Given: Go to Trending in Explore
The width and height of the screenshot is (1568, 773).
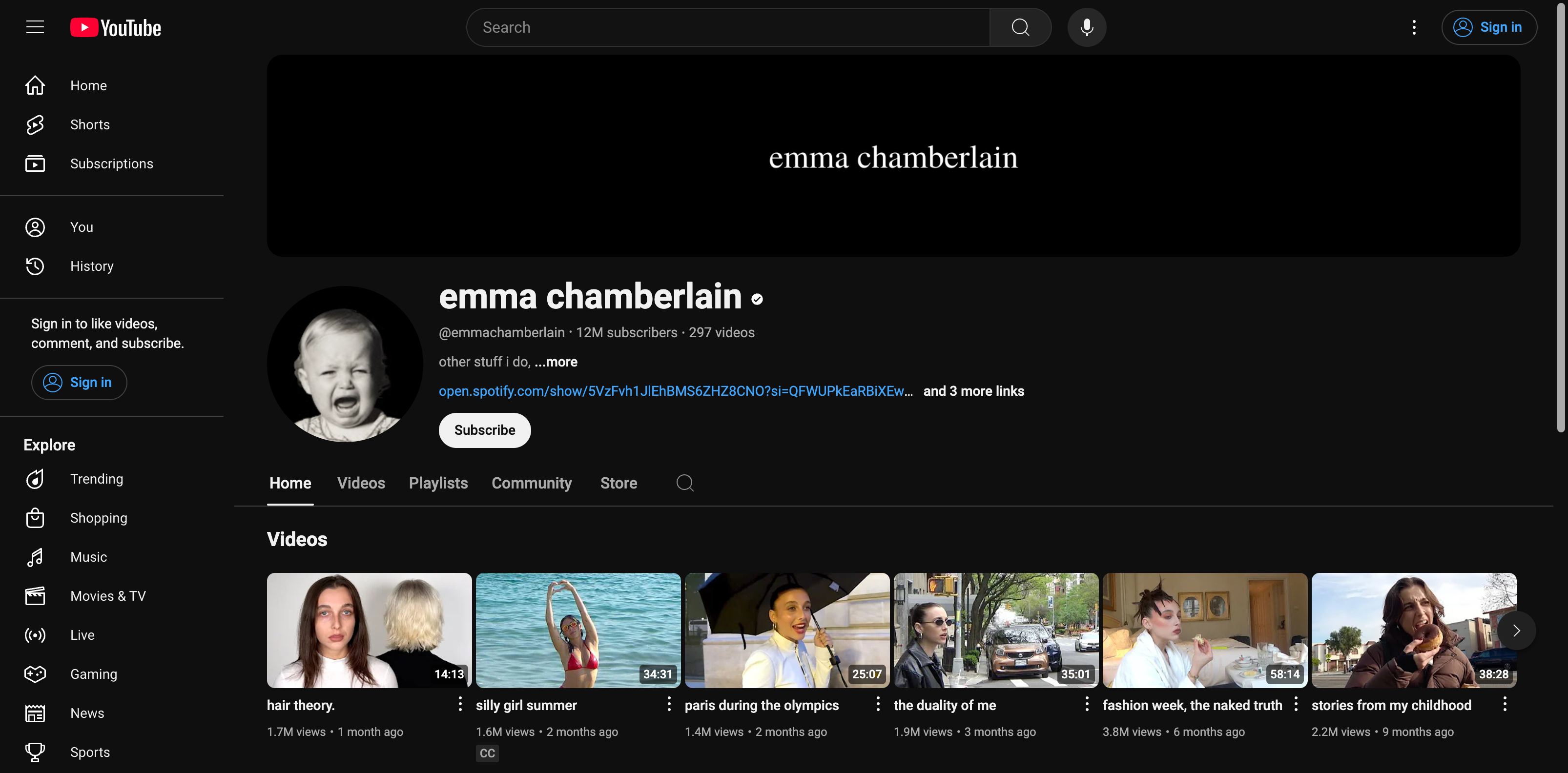Looking at the screenshot, I should pyautogui.click(x=96, y=479).
